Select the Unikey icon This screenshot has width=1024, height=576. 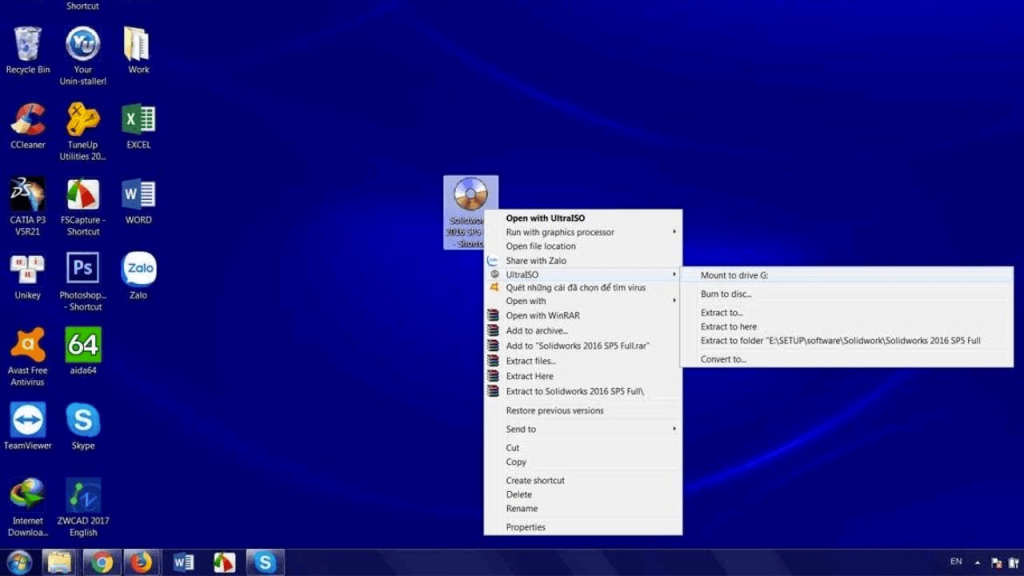pos(27,268)
